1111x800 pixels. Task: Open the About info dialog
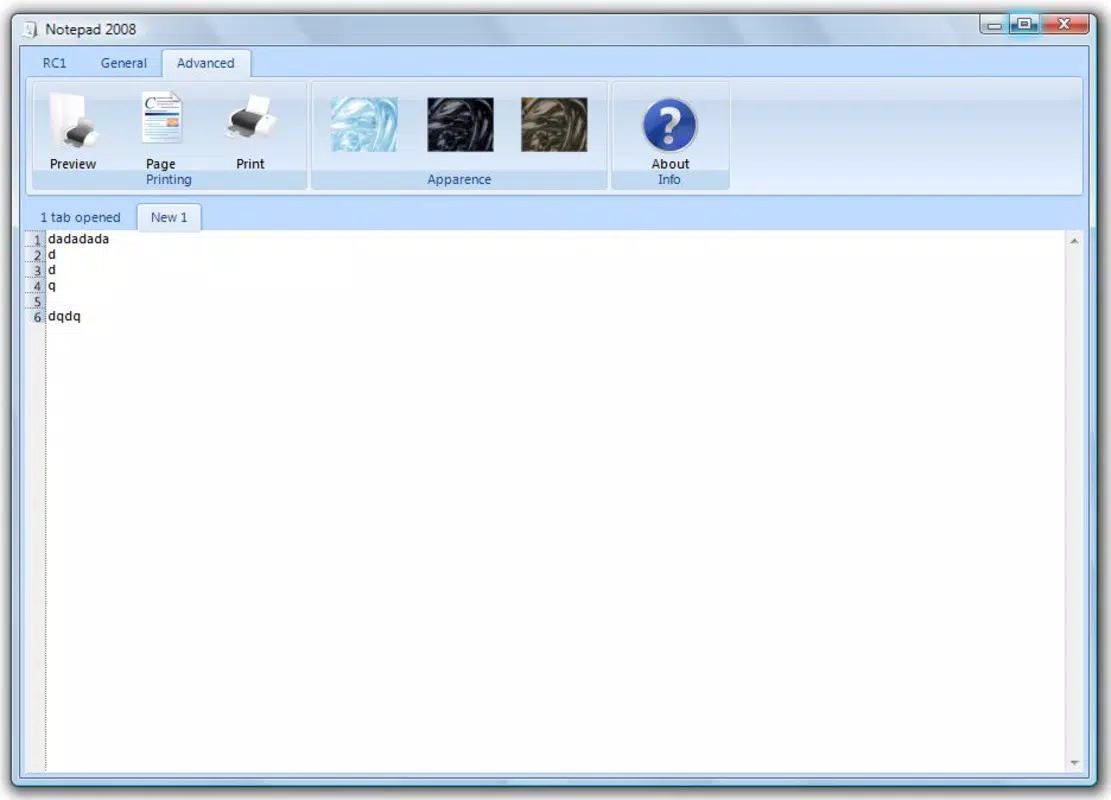(x=670, y=134)
